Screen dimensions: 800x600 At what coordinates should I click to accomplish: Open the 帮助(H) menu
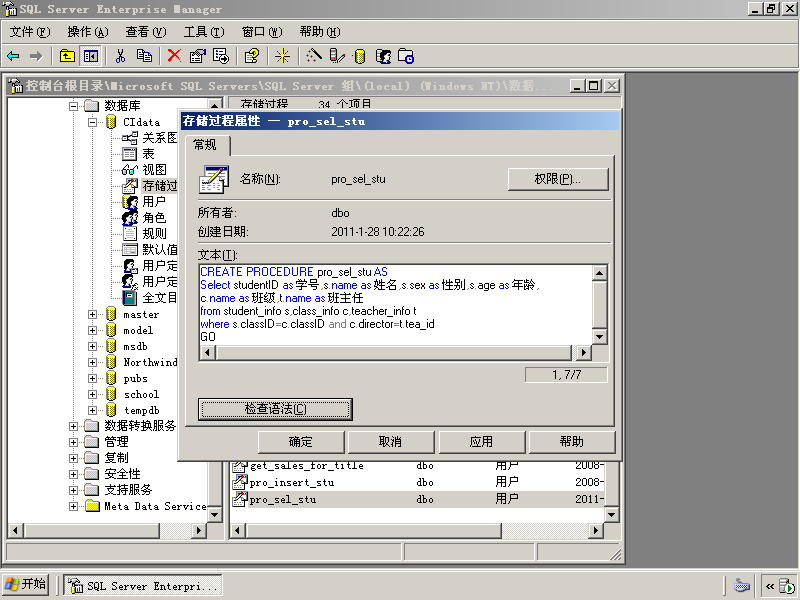[x=320, y=32]
